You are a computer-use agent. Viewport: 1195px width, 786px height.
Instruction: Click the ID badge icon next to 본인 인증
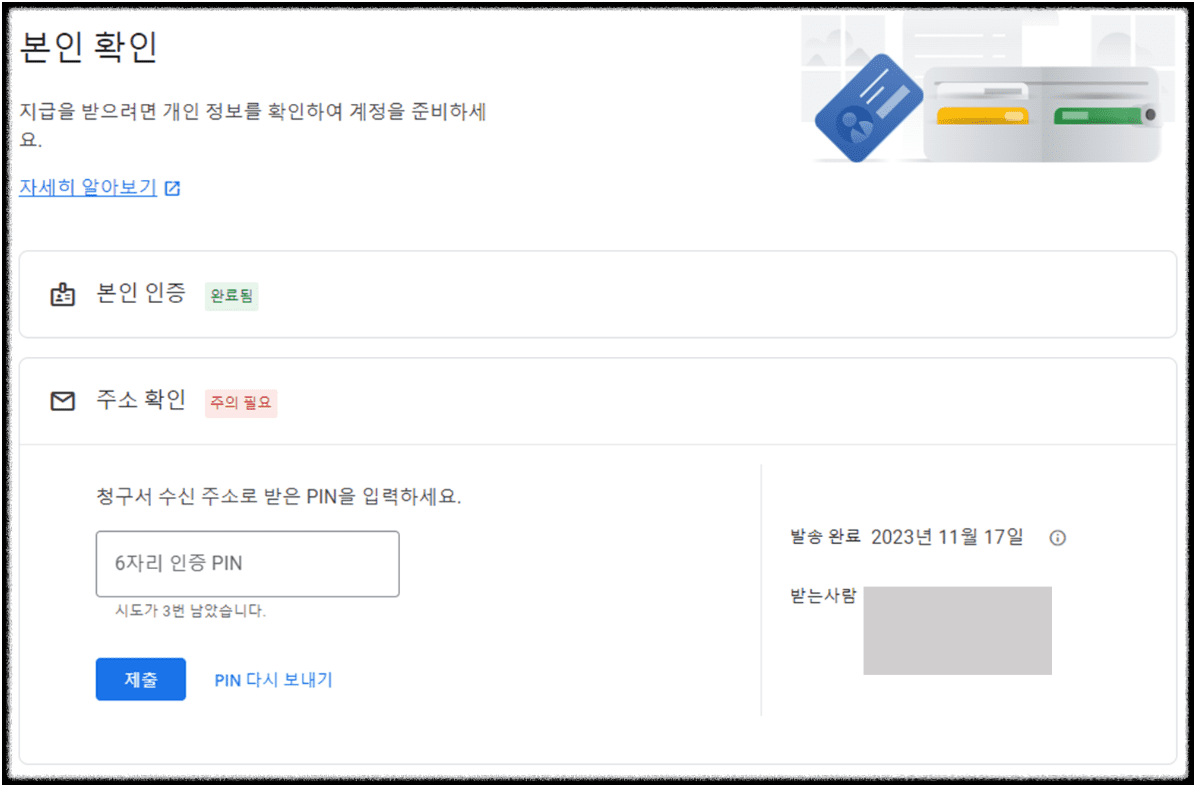63,294
